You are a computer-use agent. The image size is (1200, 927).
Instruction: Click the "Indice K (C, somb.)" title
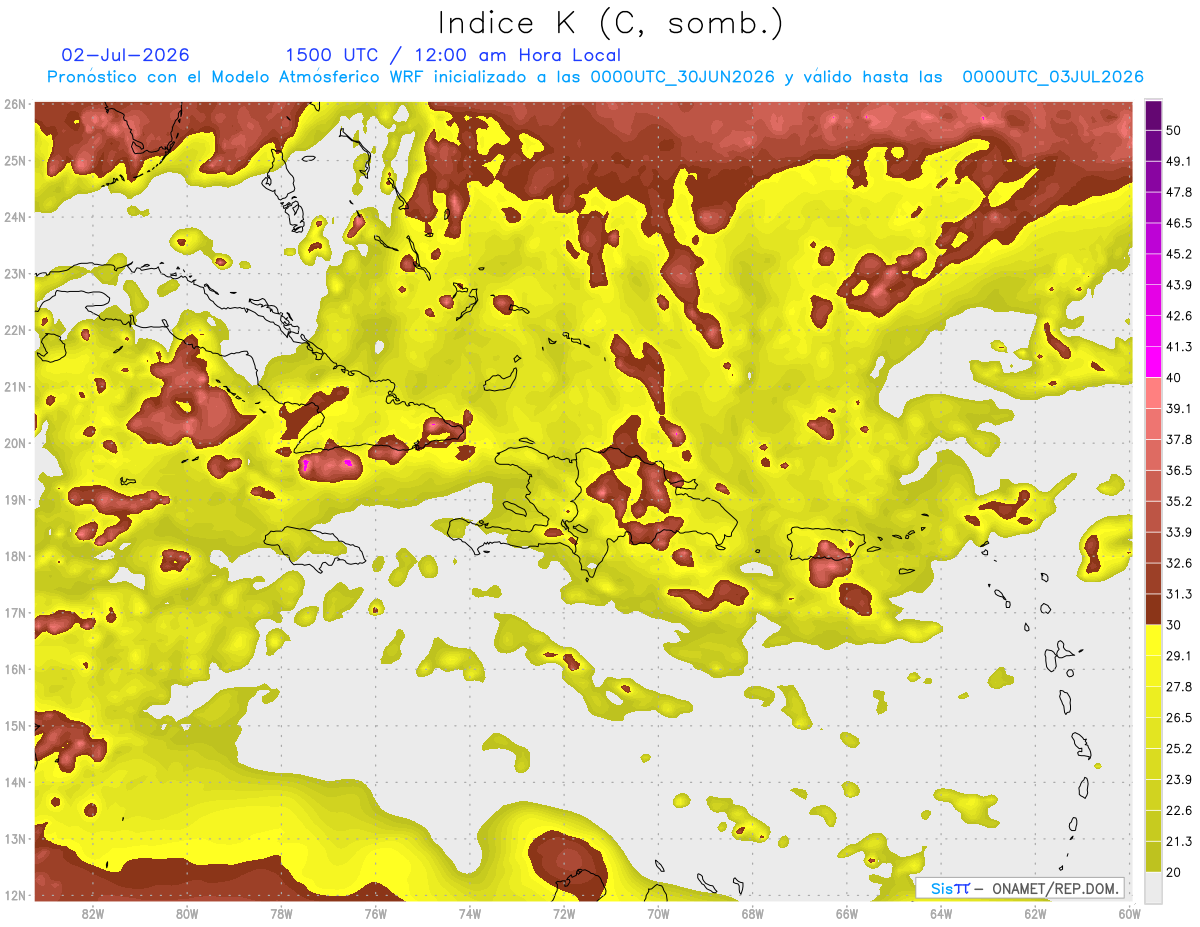pyautogui.click(x=610, y=22)
